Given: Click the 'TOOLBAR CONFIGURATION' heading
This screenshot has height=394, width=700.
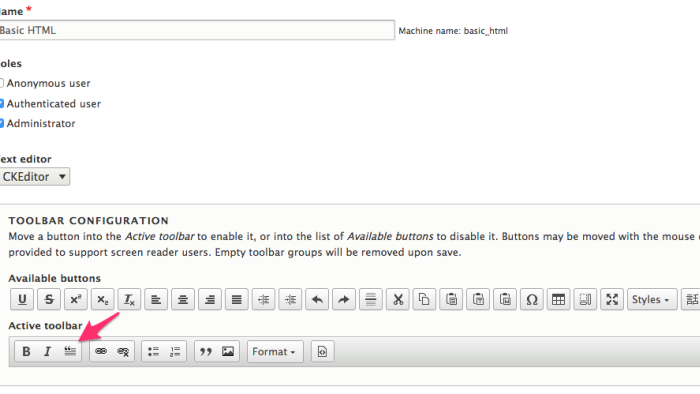Looking at the screenshot, I should point(88,220).
